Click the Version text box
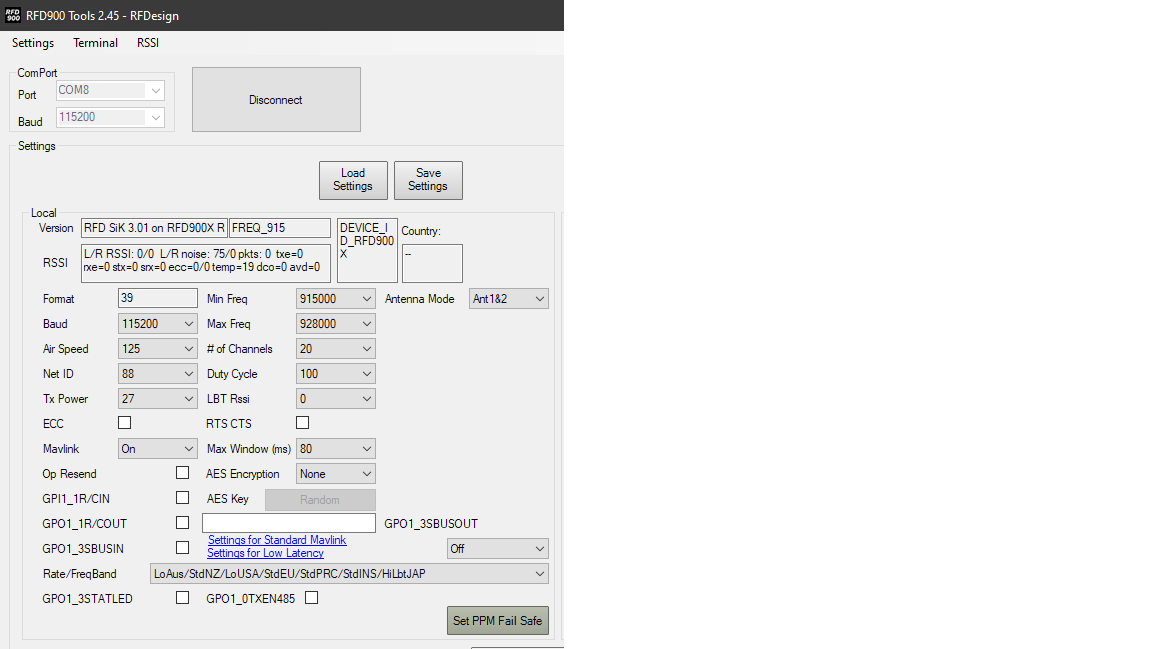The height and width of the screenshot is (649, 1152). coord(154,228)
